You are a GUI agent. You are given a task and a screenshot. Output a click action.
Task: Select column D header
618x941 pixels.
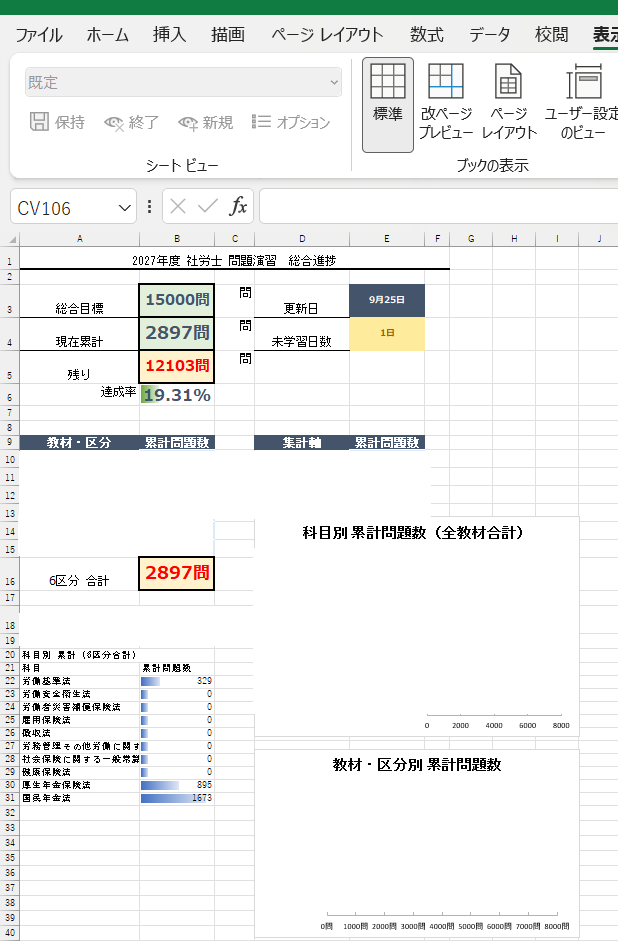[302, 239]
